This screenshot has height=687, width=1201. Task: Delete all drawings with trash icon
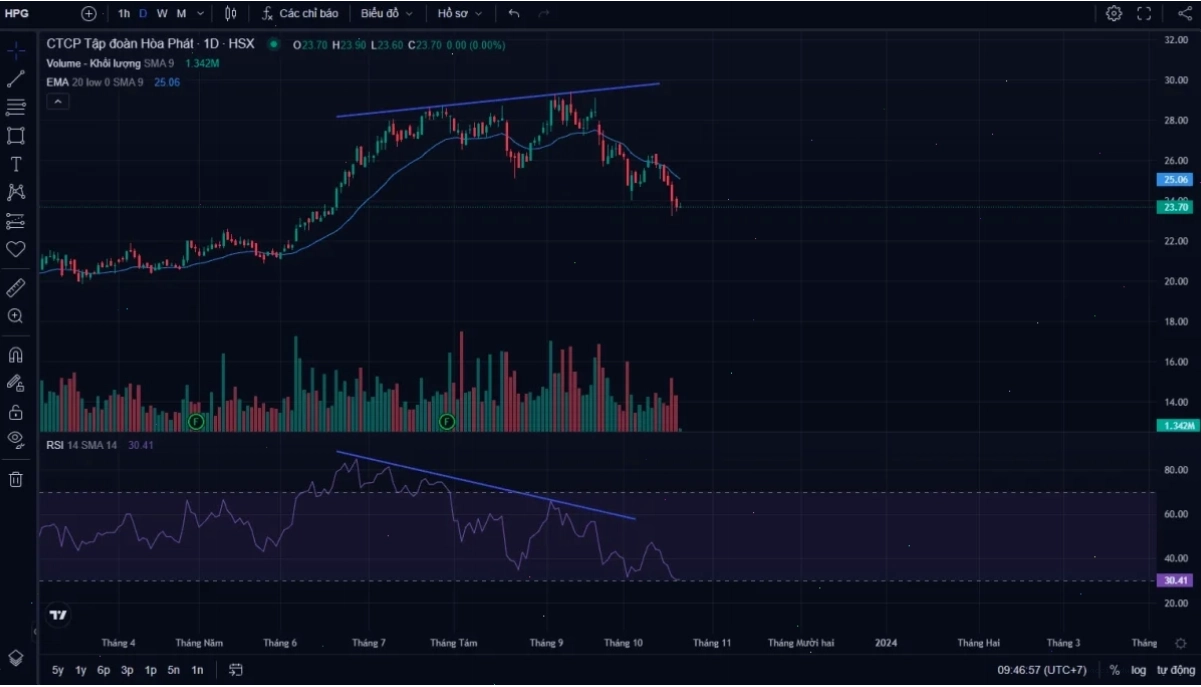point(16,479)
